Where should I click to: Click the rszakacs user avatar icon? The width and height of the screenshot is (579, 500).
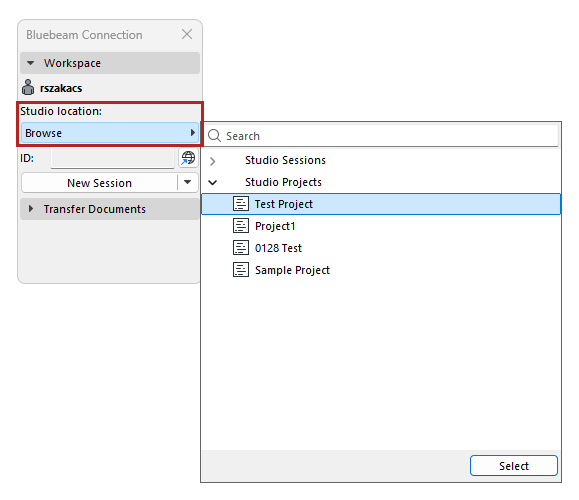[28, 87]
